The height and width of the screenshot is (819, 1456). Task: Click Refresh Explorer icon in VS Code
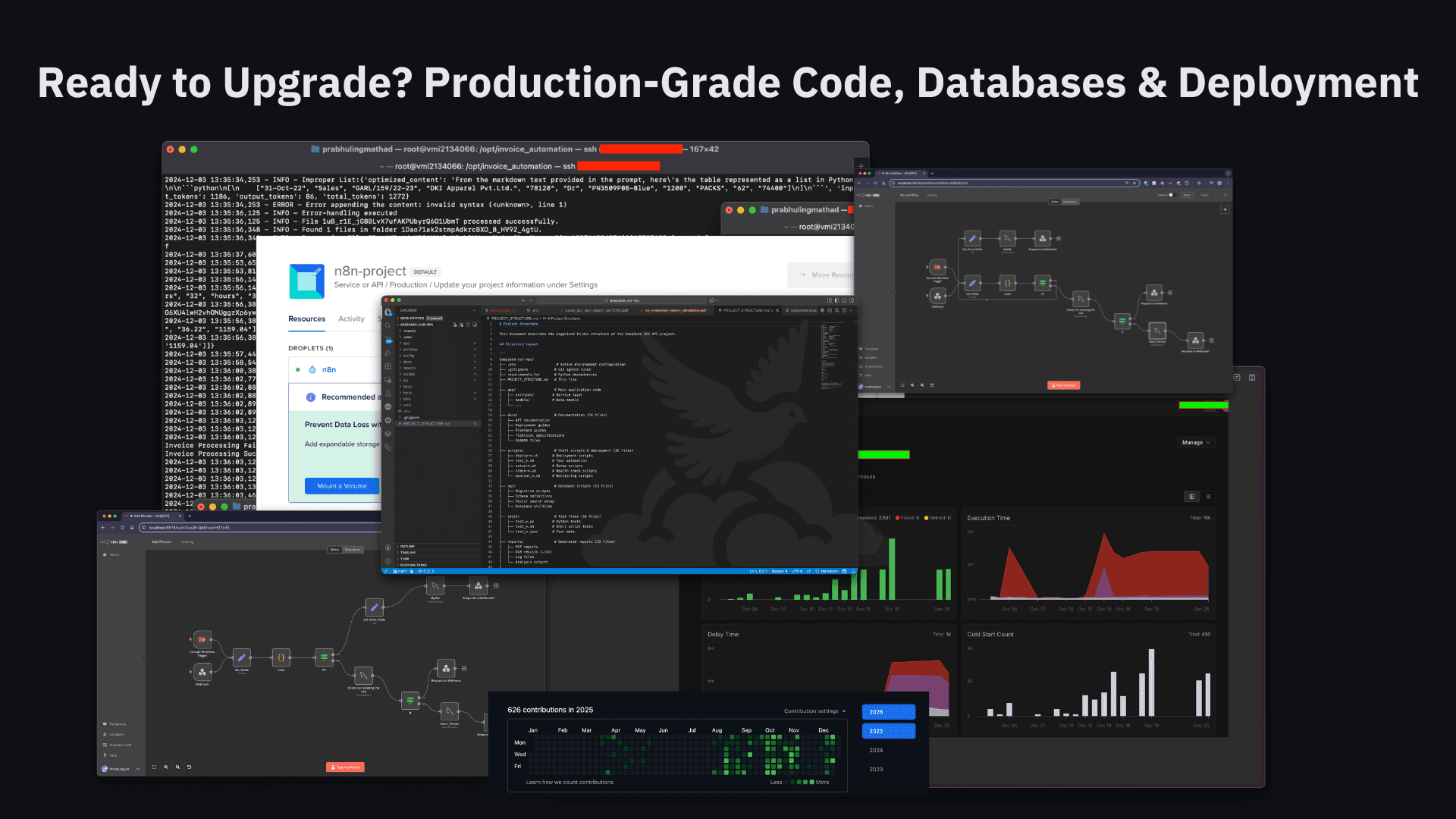point(468,325)
